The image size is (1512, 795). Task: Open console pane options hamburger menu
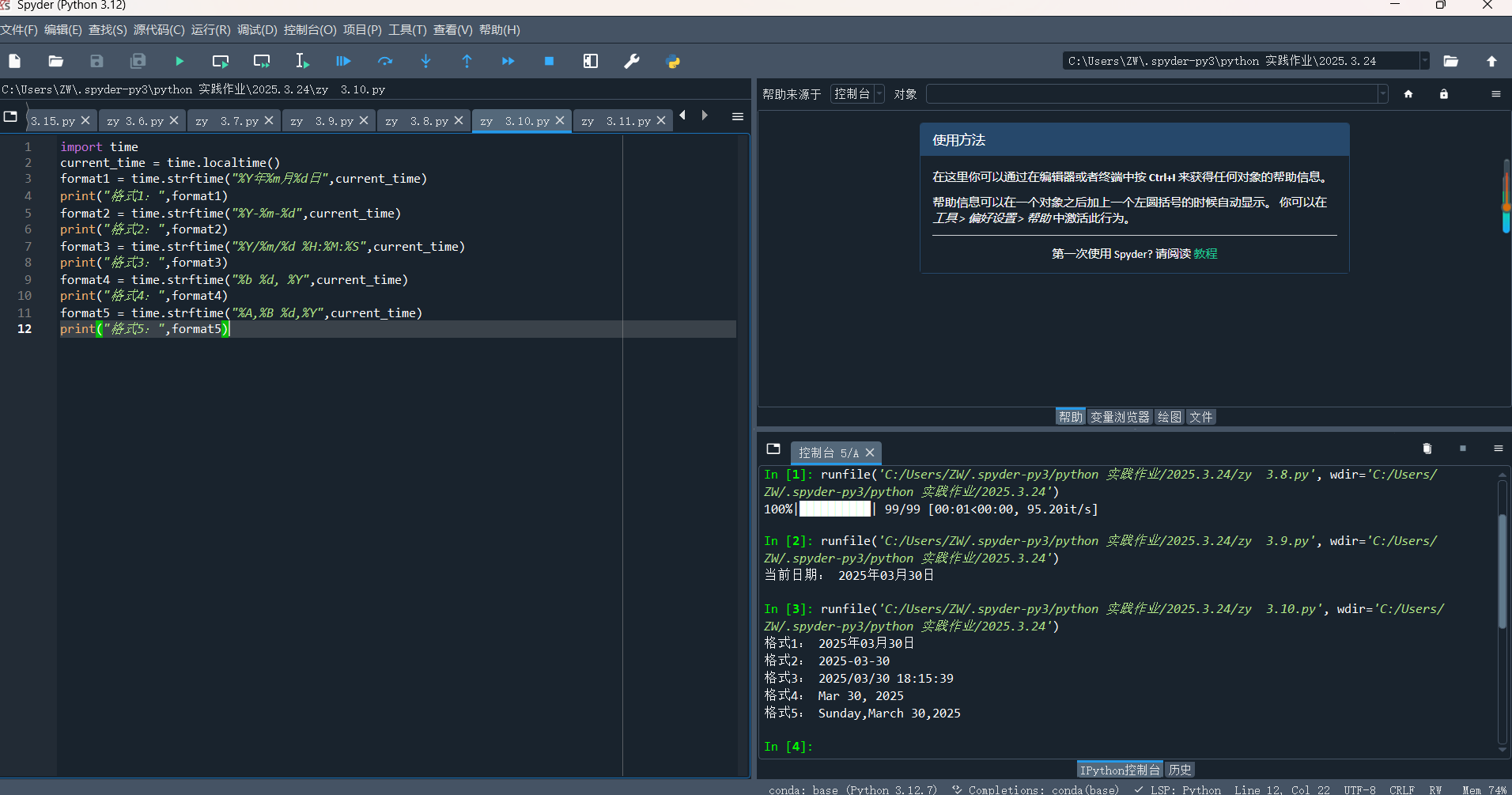click(1498, 449)
